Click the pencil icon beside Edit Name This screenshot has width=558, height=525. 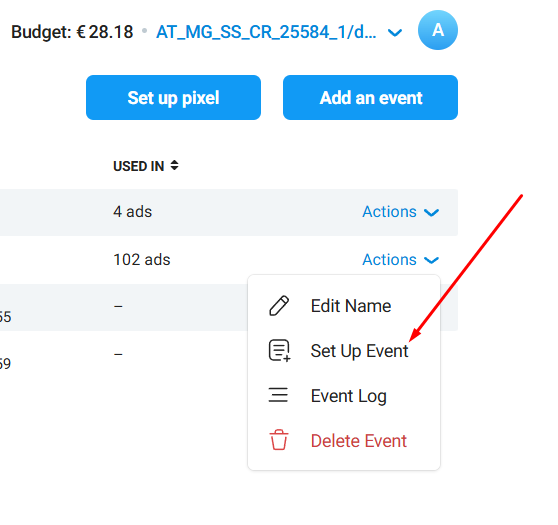[x=279, y=306]
